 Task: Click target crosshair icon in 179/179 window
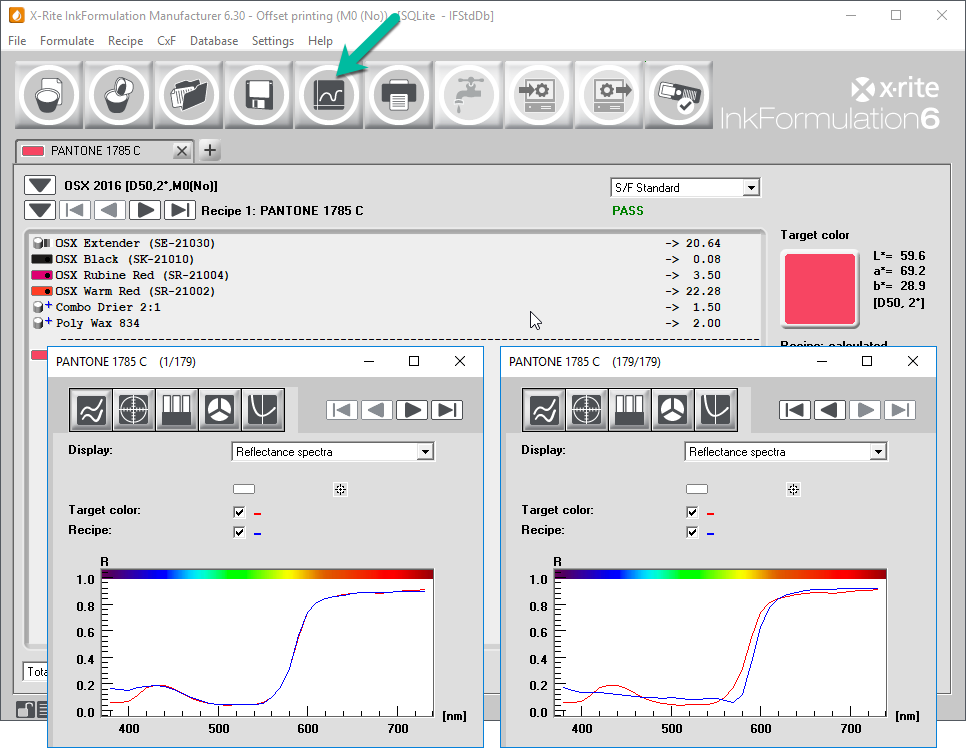[794, 489]
